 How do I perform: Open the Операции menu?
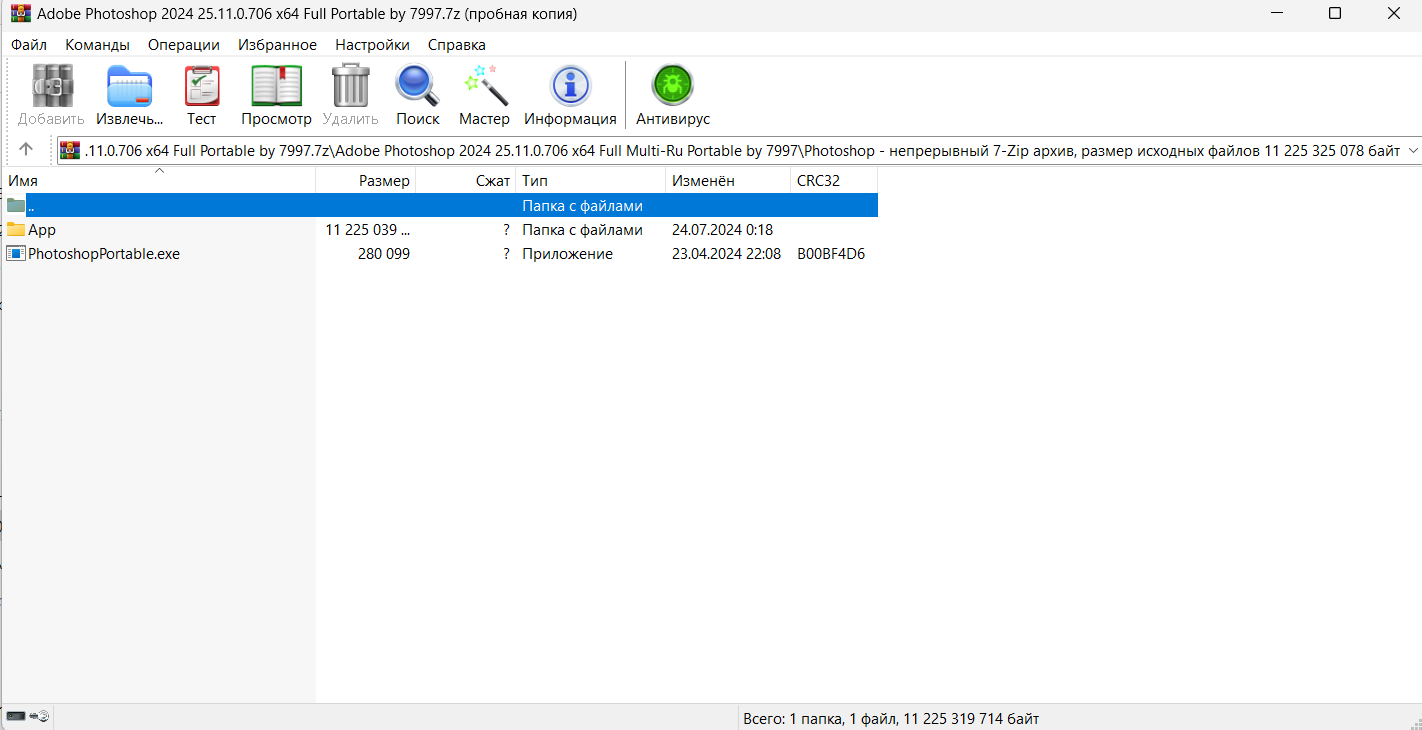click(184, 45)
